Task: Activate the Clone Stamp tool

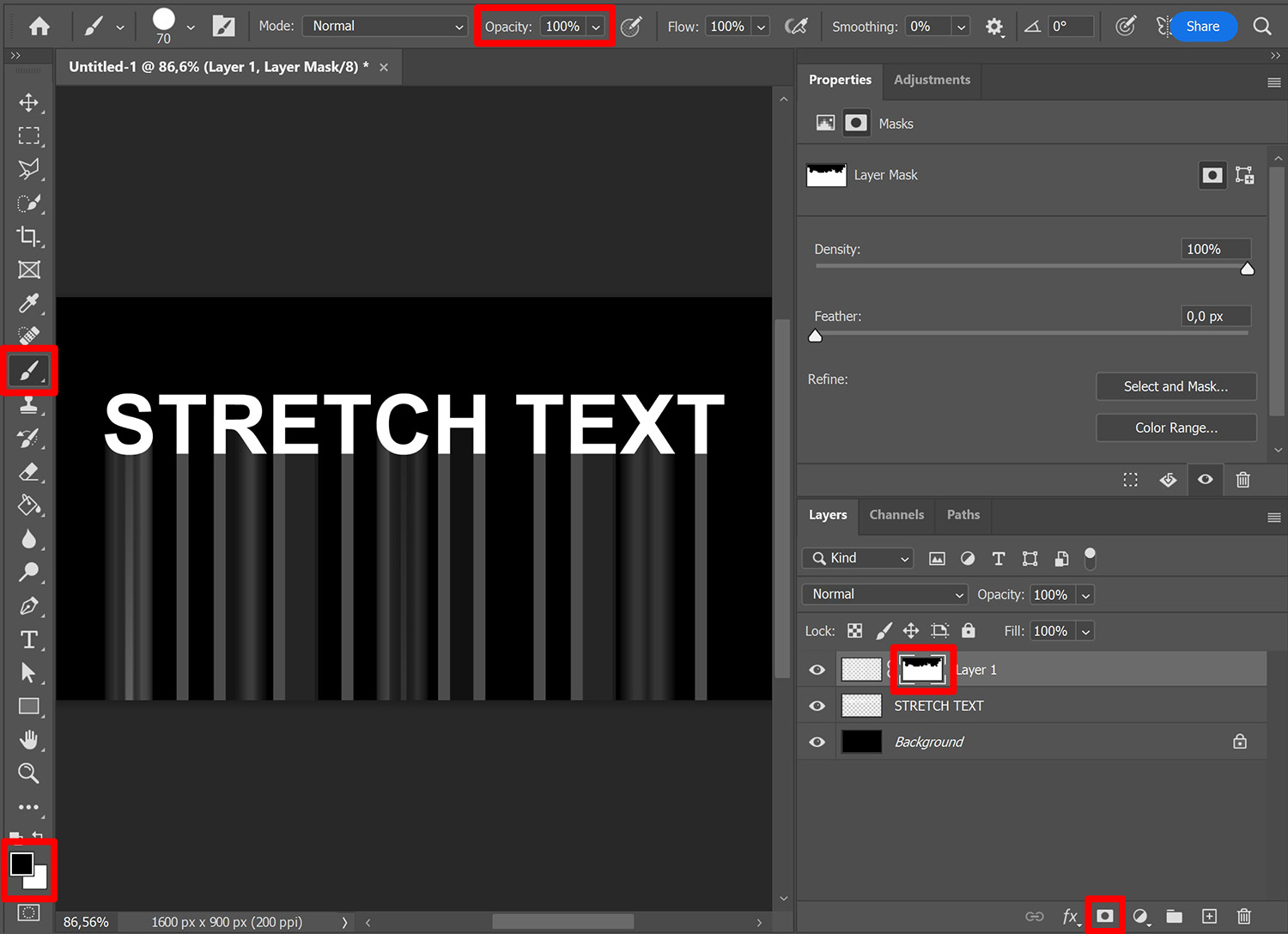Action: 28,404
